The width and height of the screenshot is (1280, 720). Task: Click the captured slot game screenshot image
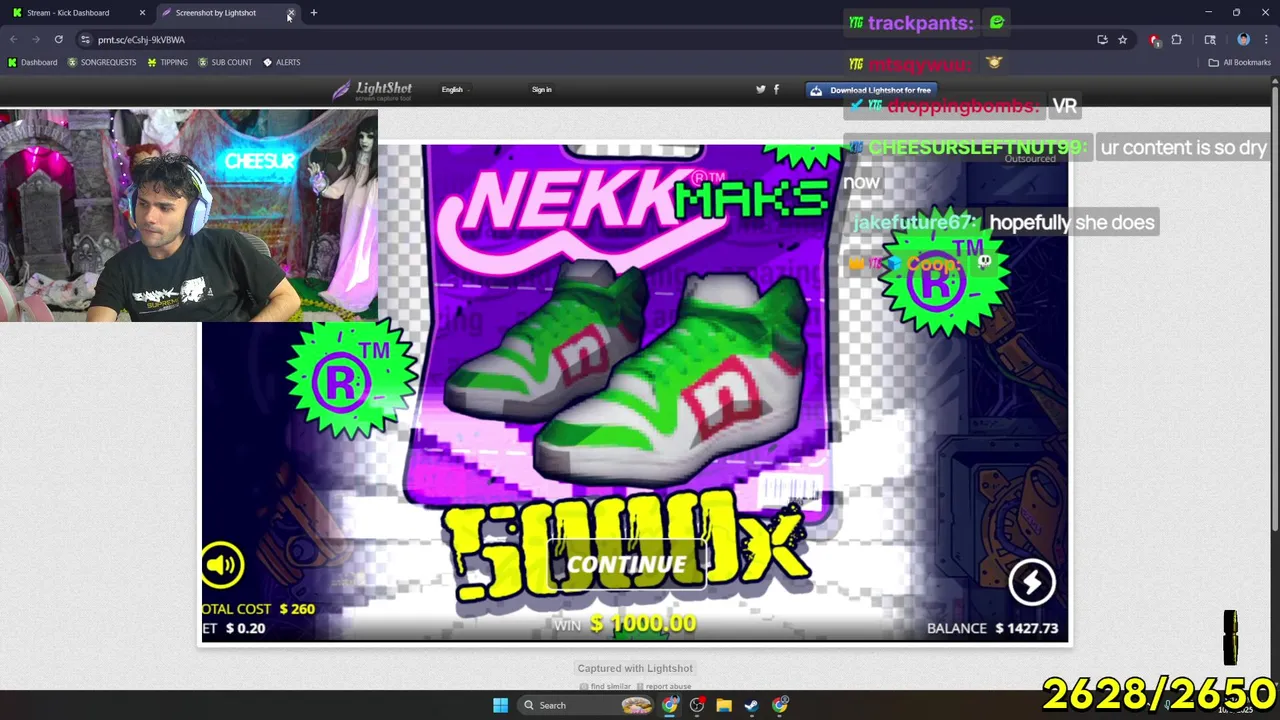tap(634, 394)
